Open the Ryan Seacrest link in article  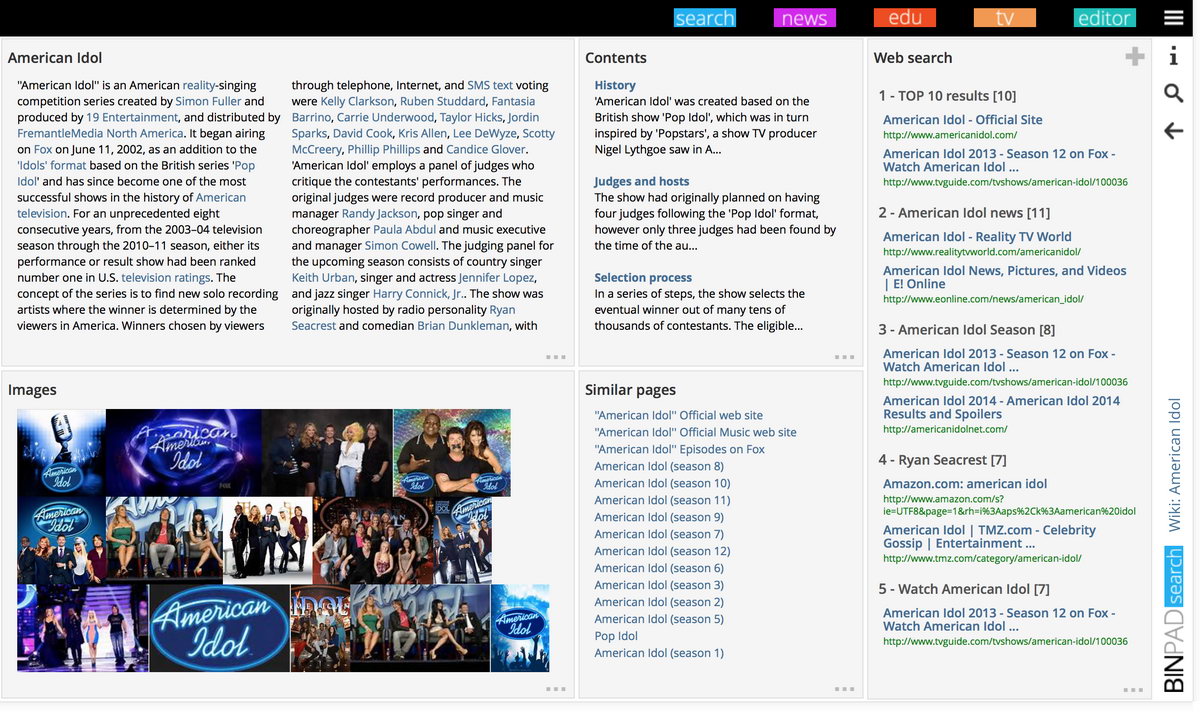(404, 318)
